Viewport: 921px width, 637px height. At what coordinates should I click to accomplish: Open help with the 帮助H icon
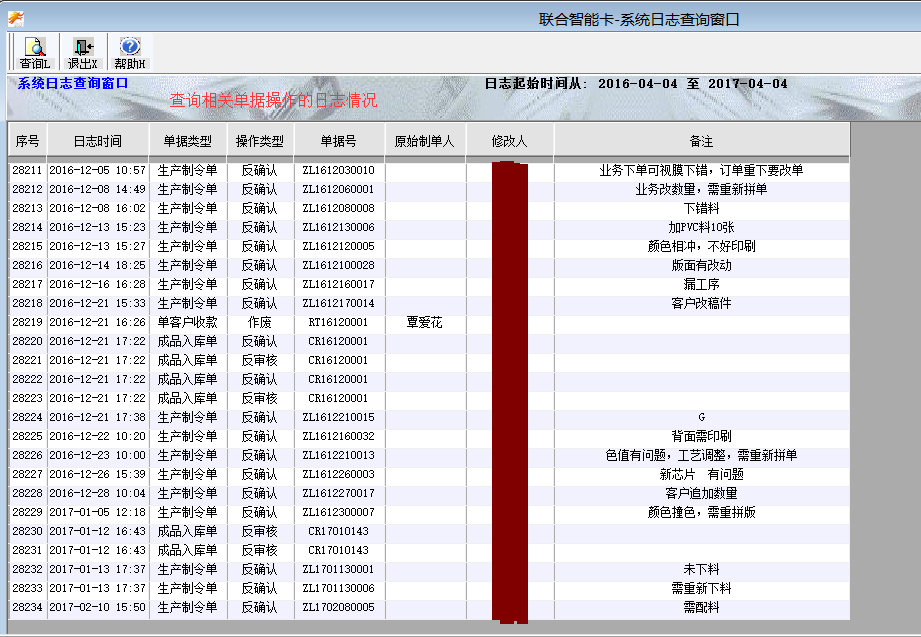pos(130,52)
